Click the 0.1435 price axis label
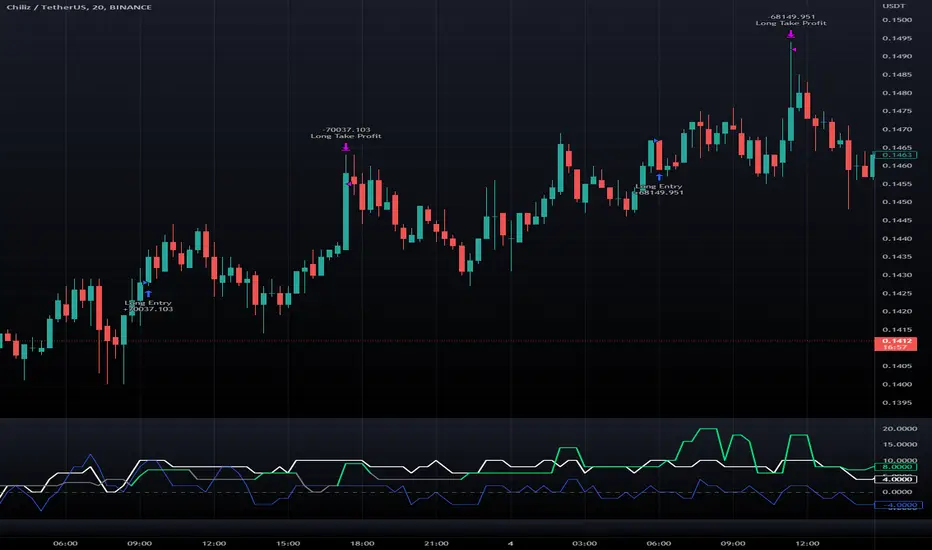This screenshot has width=932, height=550. (x=897, y=256)
